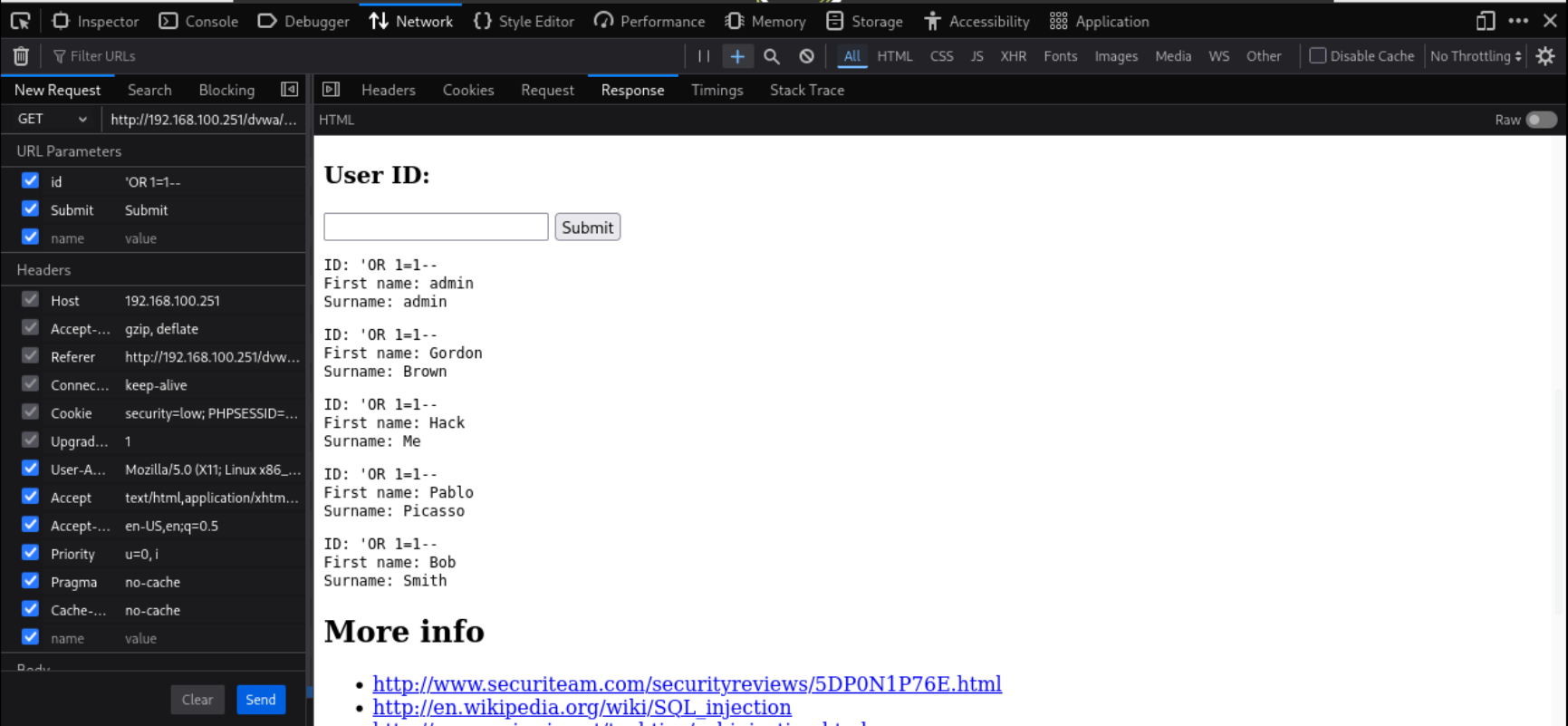
Task: Filter requests by Fonts
Action: 1060,56
